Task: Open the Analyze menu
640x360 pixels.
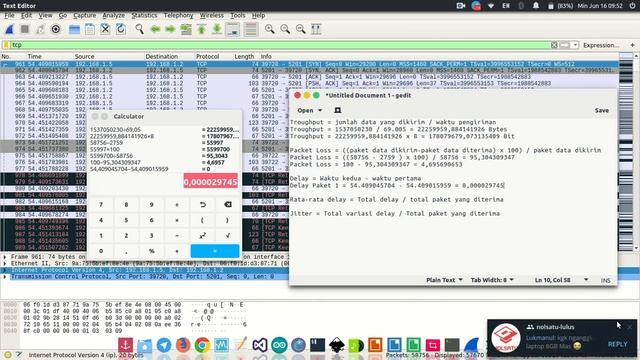Action: tap(113, 15)
